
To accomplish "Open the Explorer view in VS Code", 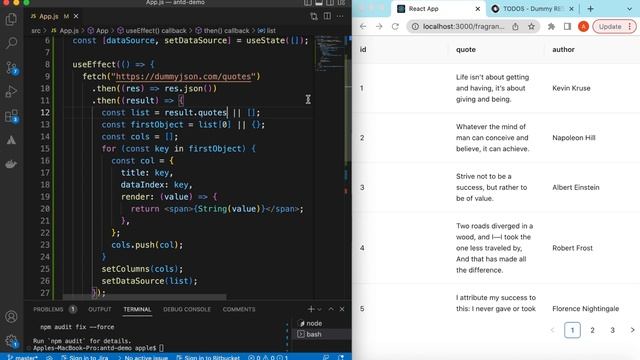I will (11, 19).
